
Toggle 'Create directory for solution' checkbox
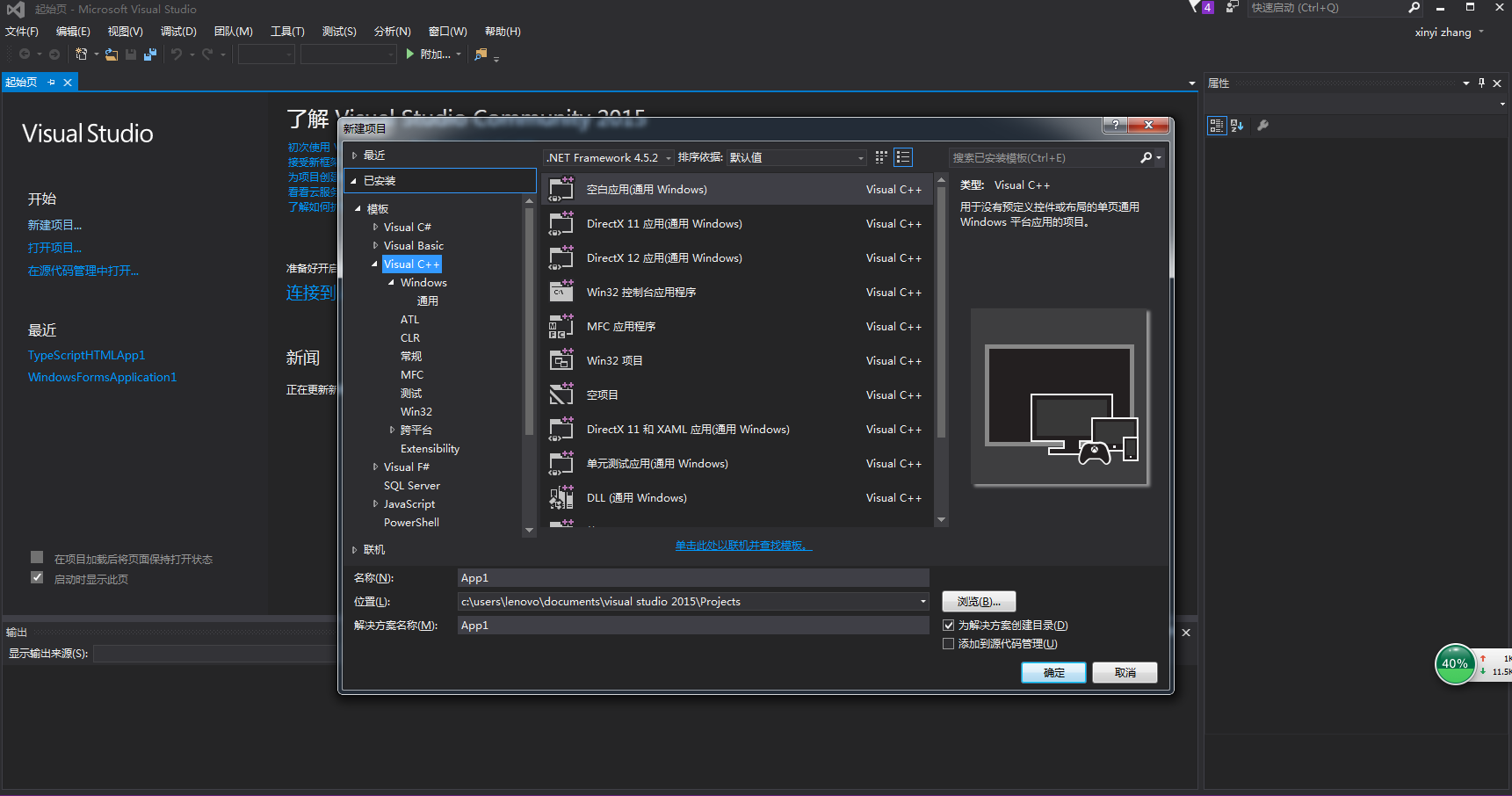(948, 626)
